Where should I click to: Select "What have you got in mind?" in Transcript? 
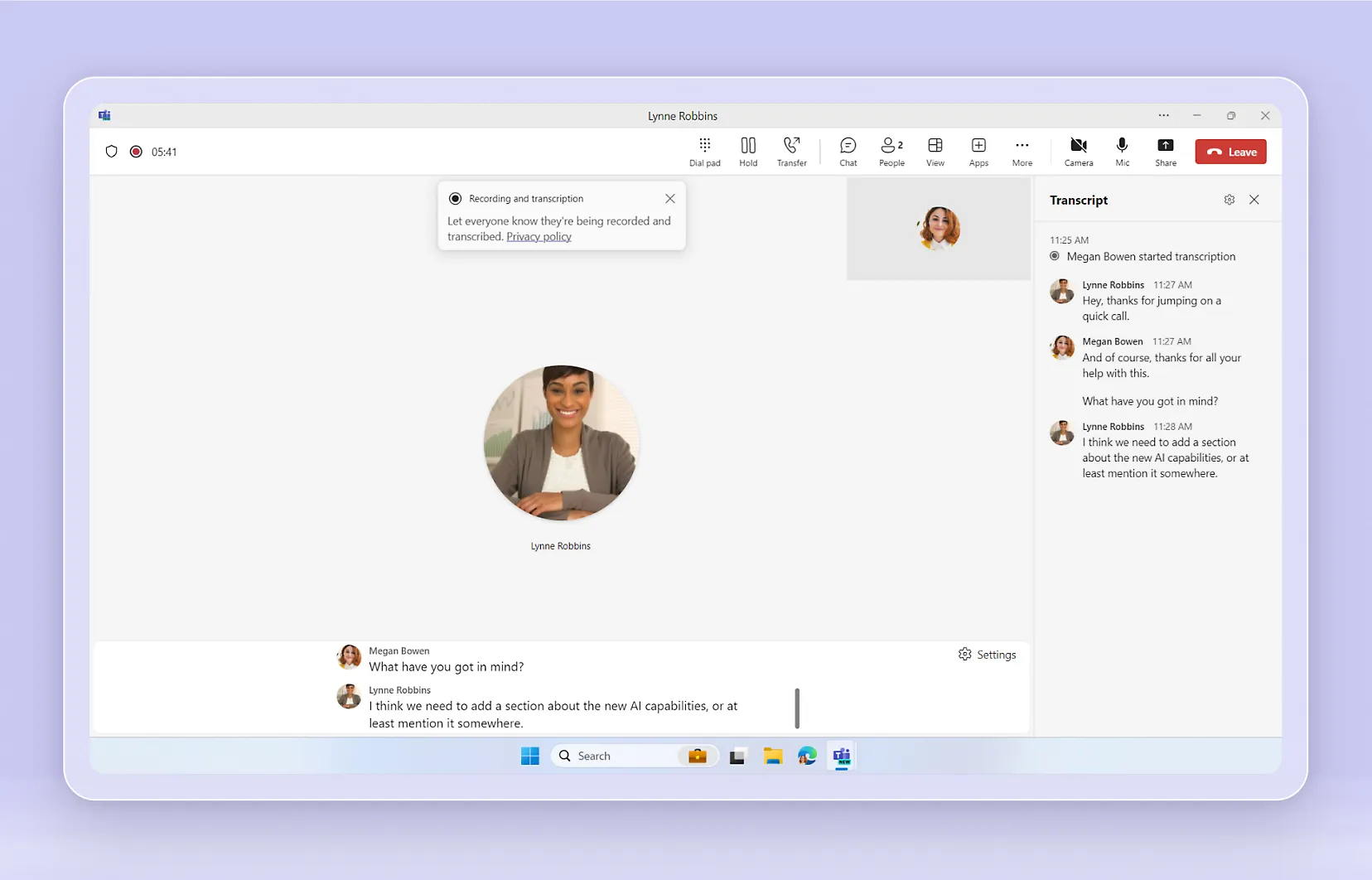point(1150,401)
